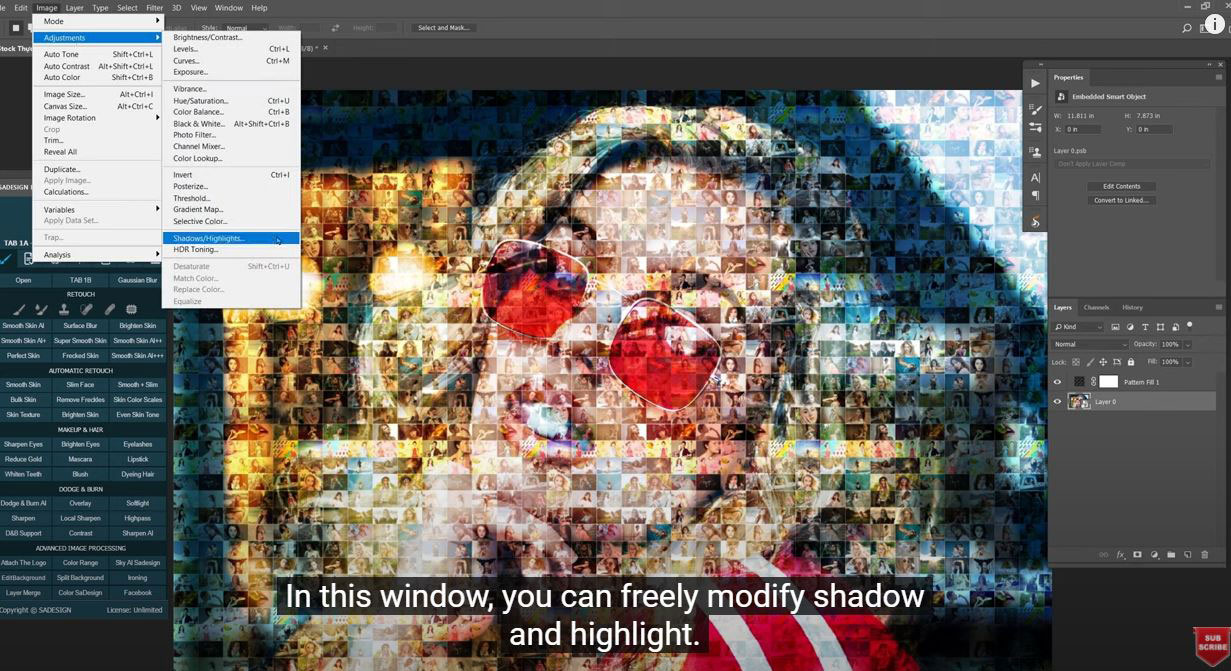Open the layer filter Kind dropdown
1231x671 pixels.
point(1079,327)
